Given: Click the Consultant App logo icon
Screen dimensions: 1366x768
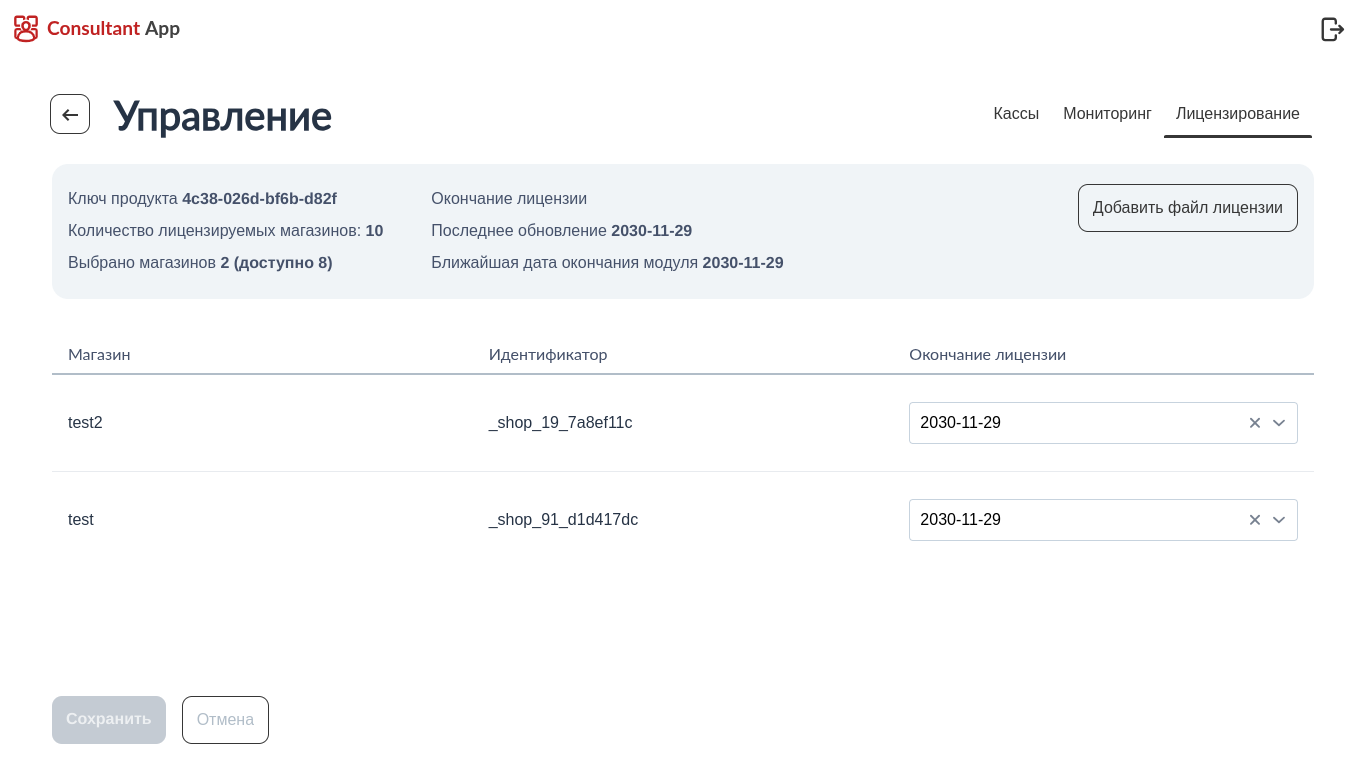Looking at the screenshot, I should tap(26, 29).
